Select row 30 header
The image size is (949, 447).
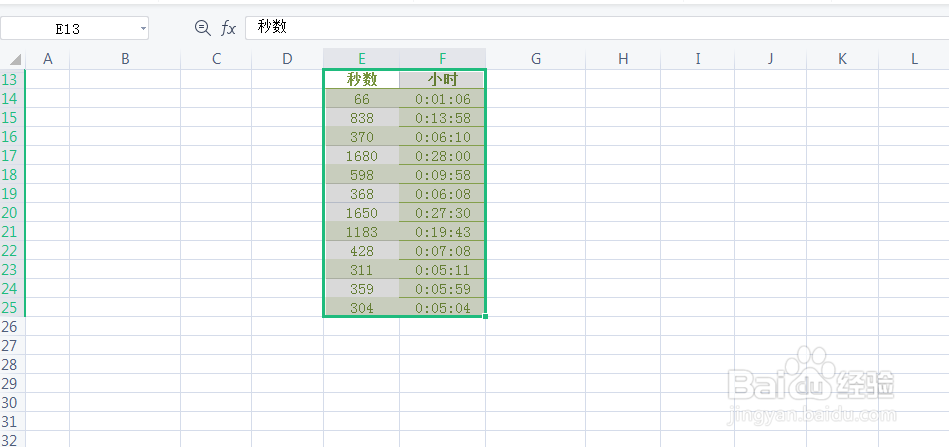(x=12, y=402)
